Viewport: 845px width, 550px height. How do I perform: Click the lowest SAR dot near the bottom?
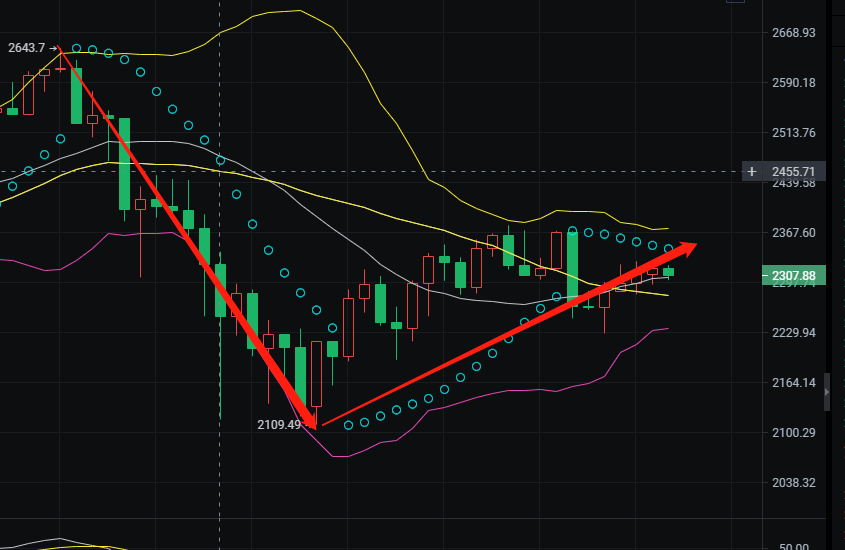click(348, 426)
